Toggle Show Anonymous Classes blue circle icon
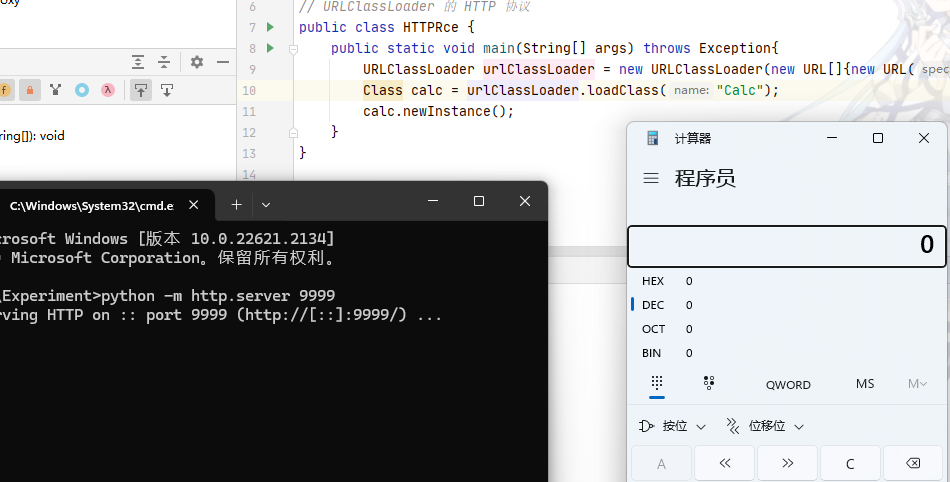950x482 pixels. click(82, 90)
